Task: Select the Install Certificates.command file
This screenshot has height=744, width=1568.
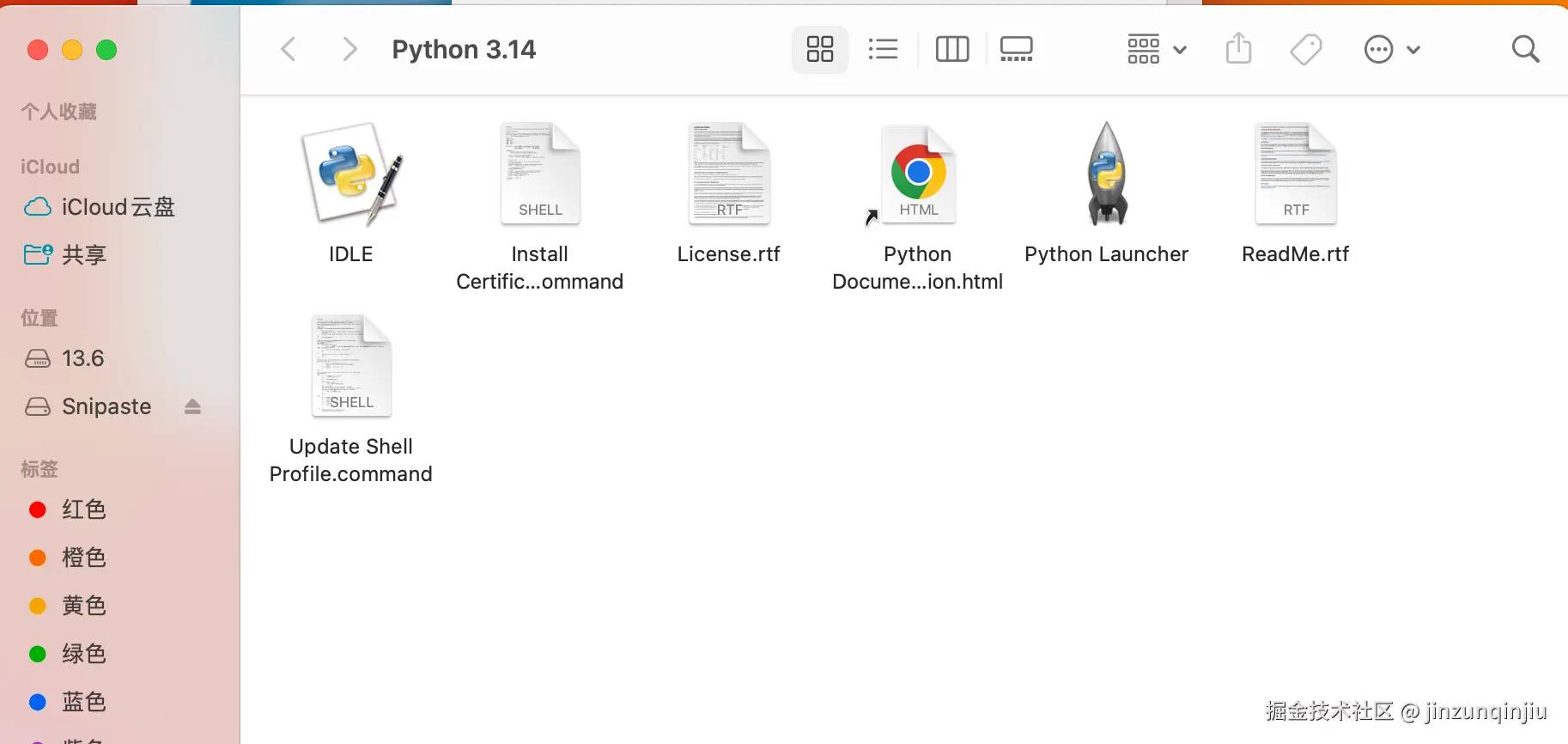Action: coord(540,174)
